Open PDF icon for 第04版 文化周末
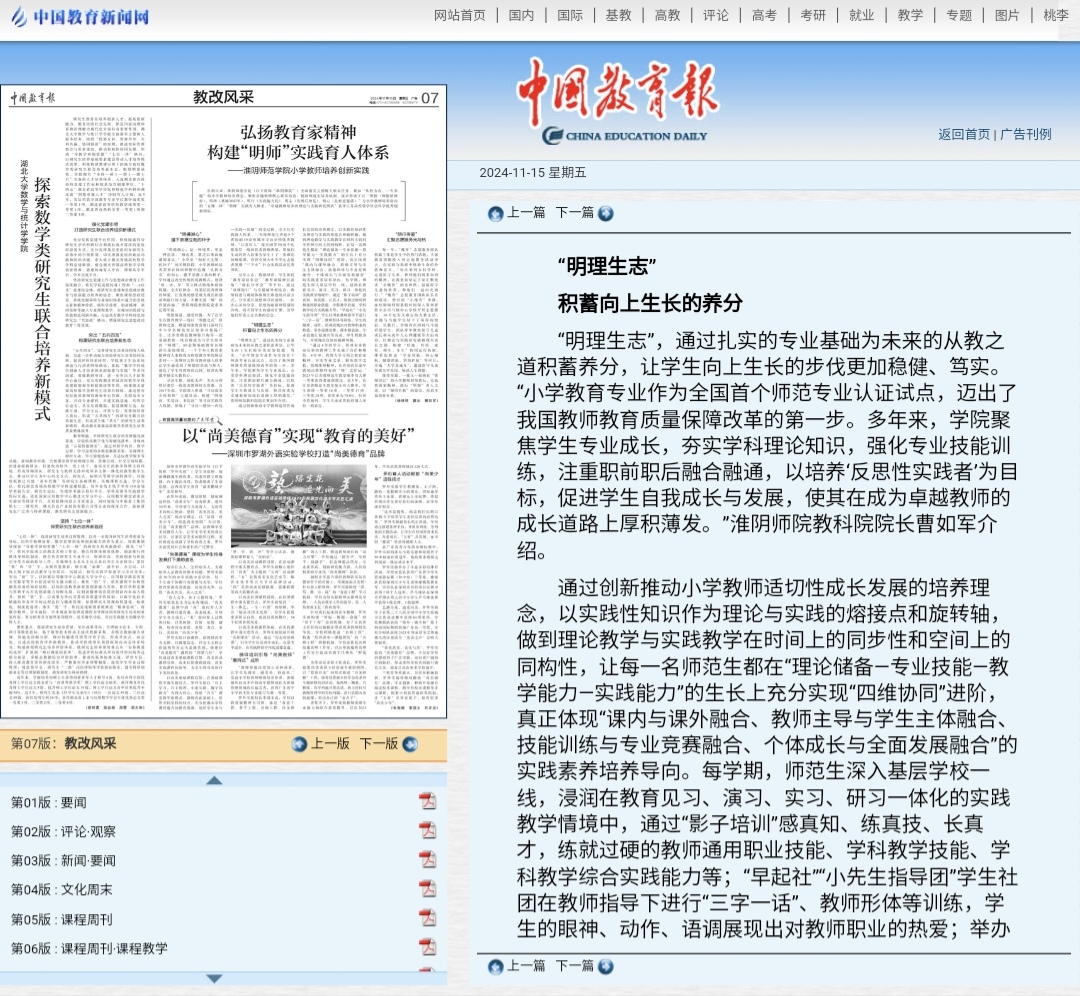The height and width of the screenshot is (996, 1080). [427, 888]
